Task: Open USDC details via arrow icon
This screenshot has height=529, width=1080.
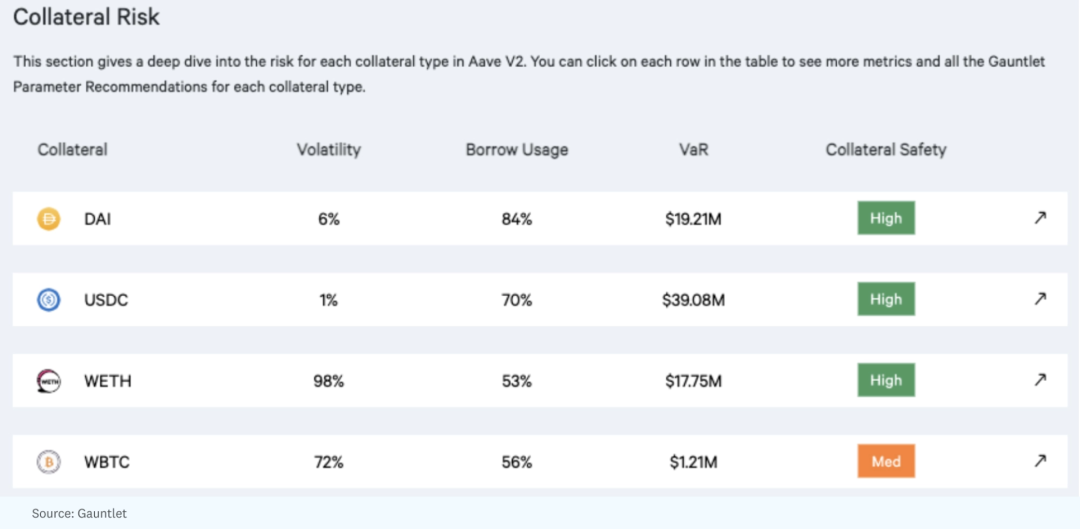Action: (x=1040, y=299)
